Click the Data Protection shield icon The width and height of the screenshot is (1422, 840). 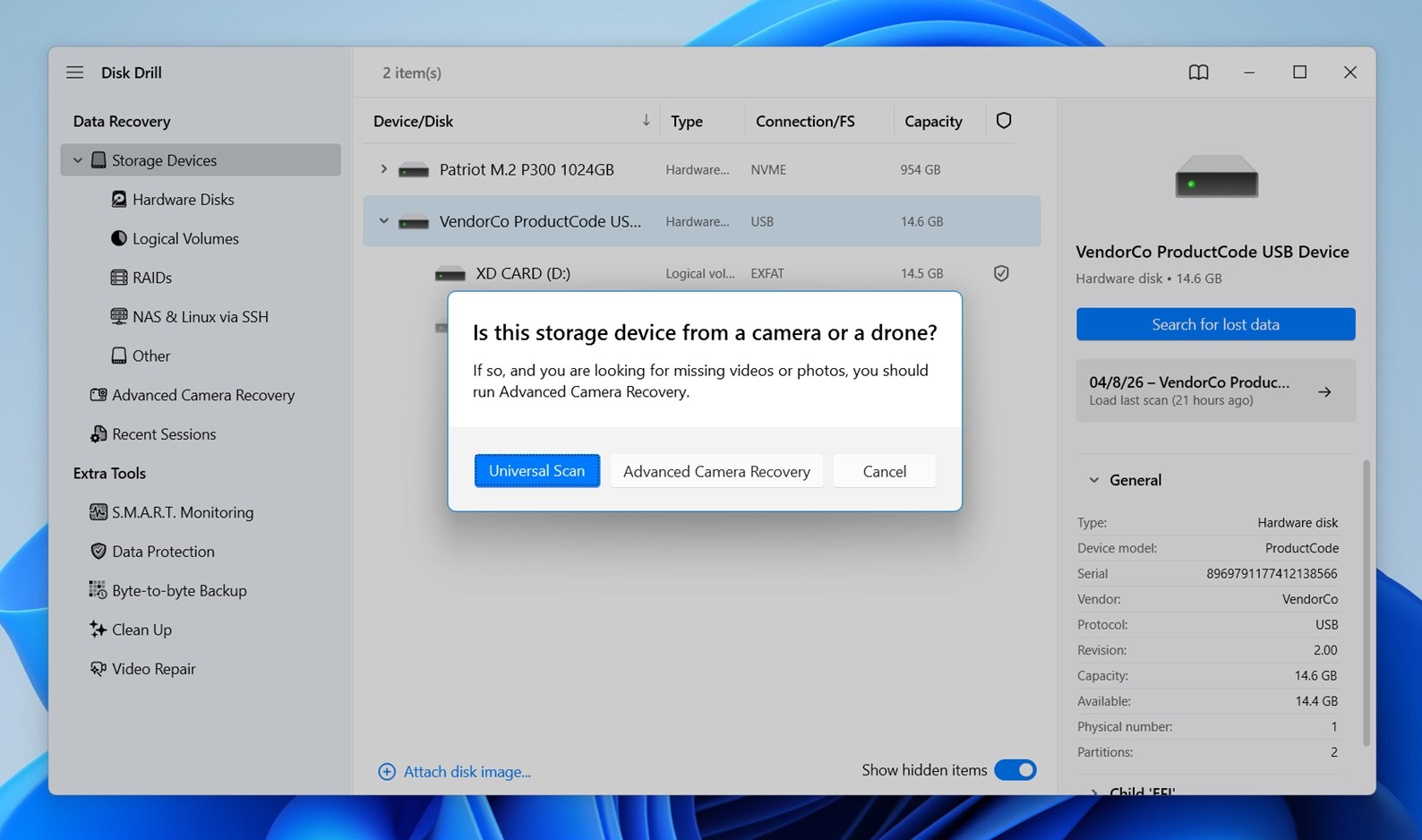(x=99, y=552)
